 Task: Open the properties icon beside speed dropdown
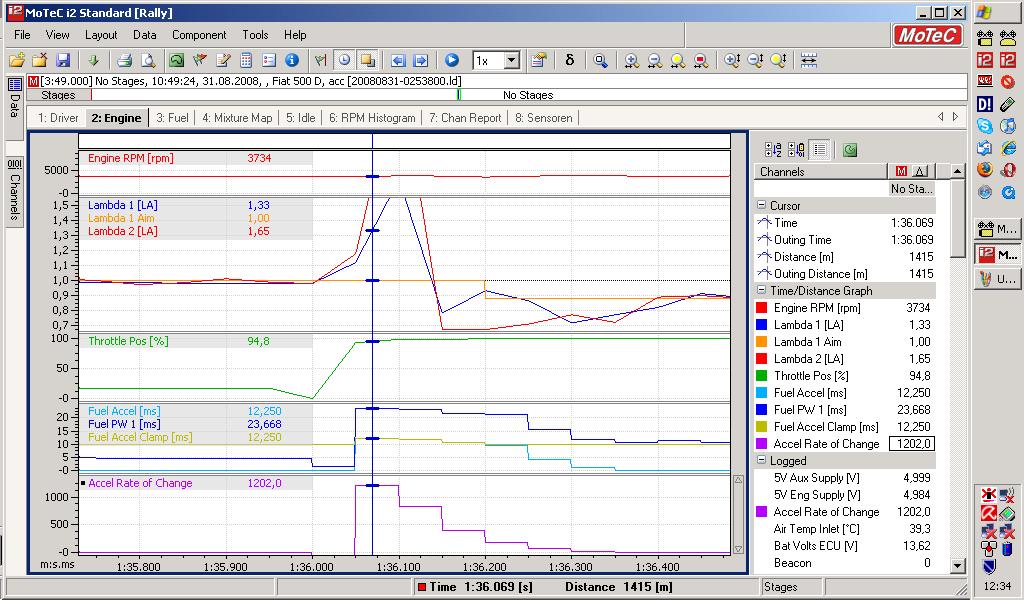[x=539, y=61]
